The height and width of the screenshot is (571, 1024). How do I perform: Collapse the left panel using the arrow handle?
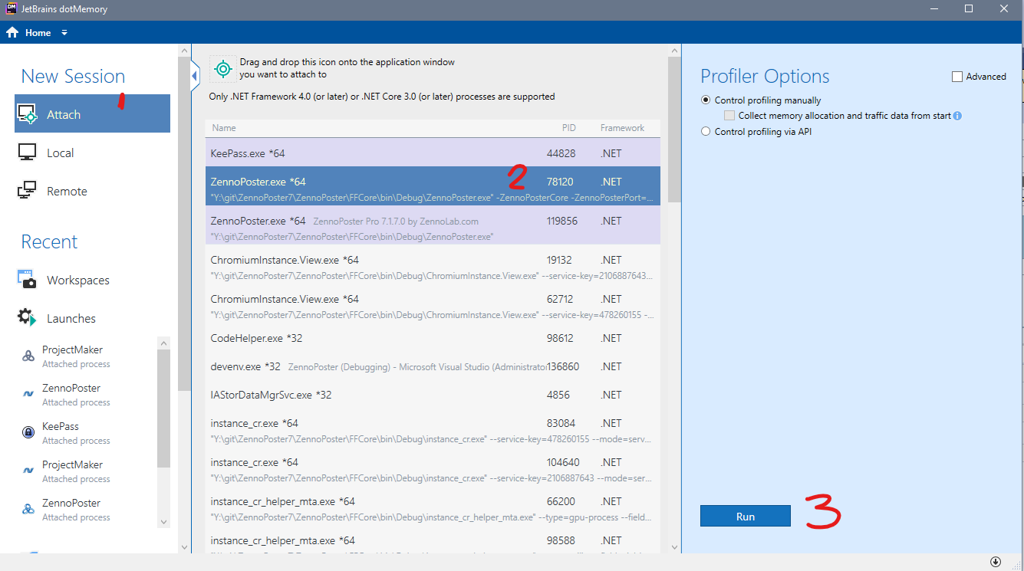click(x=195, y=76)
